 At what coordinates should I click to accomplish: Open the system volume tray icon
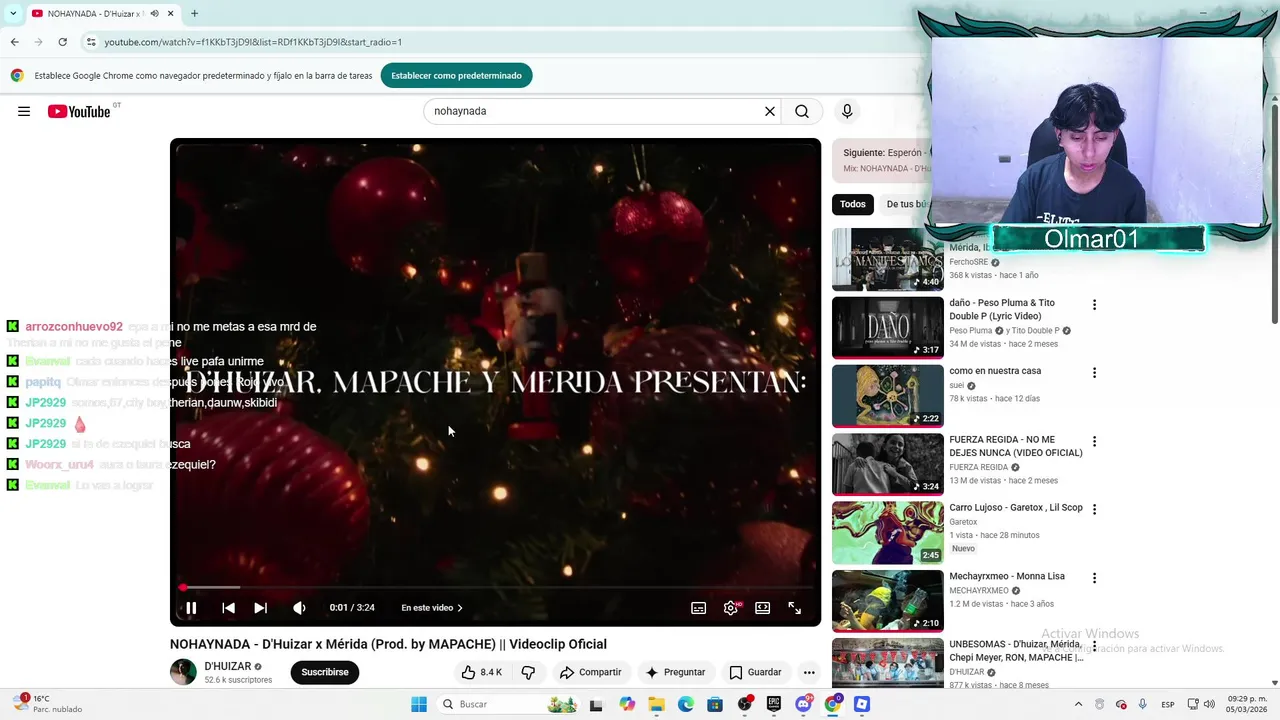point(1209,704)
